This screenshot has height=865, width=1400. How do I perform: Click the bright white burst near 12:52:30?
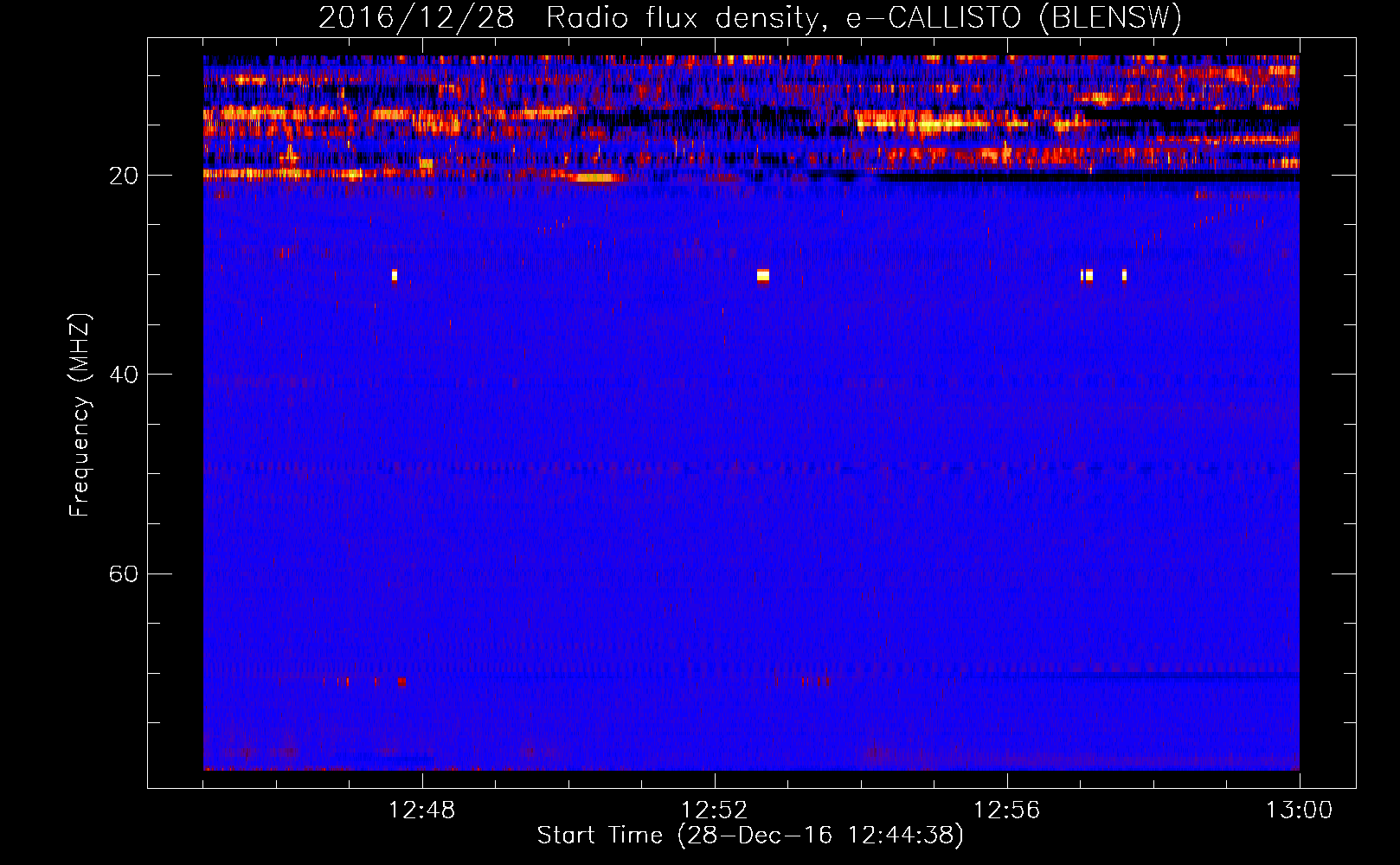tap(763, 276)
